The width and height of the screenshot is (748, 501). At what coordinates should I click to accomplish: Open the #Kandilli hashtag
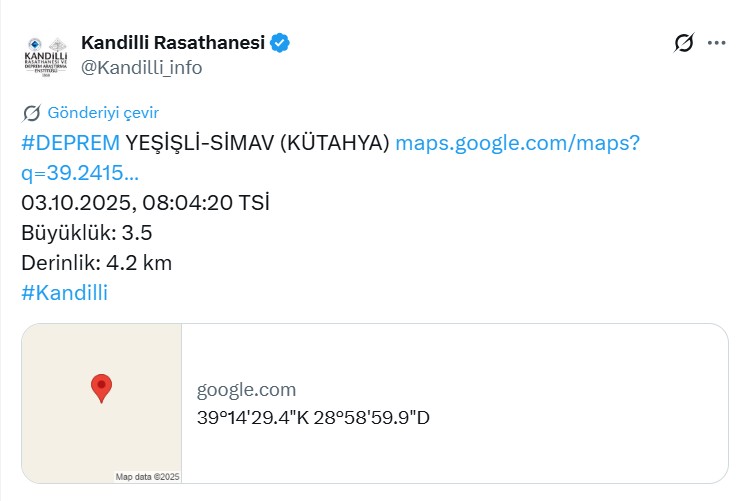point(64,293)
